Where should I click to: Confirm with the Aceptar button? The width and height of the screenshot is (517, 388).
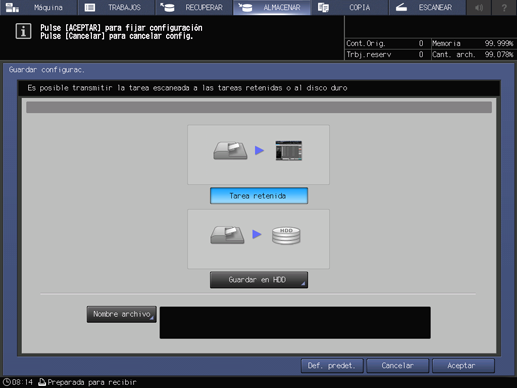click(x=463, y=366)
